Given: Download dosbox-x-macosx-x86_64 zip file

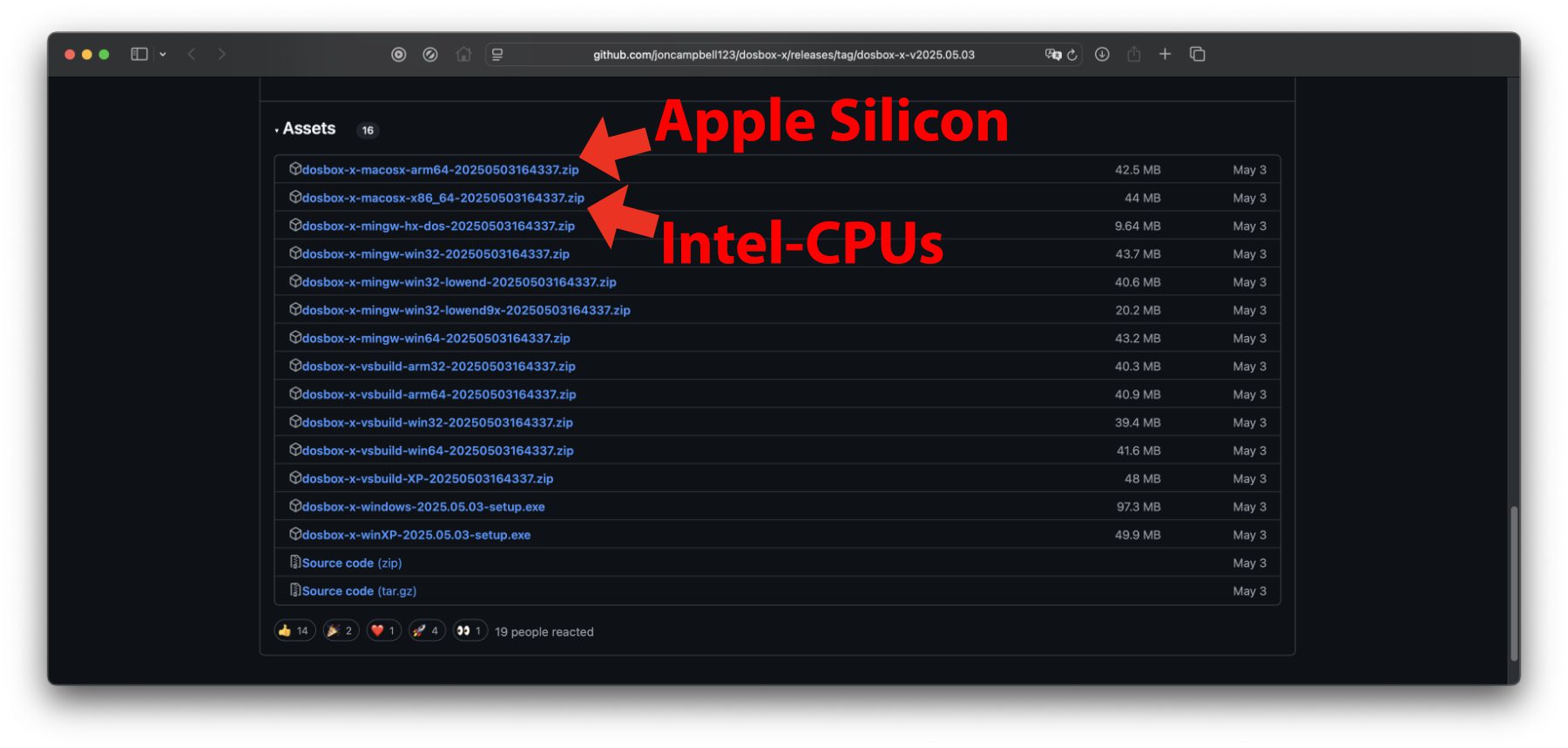Looking at the screenshot, I should [x=443, y=198].
